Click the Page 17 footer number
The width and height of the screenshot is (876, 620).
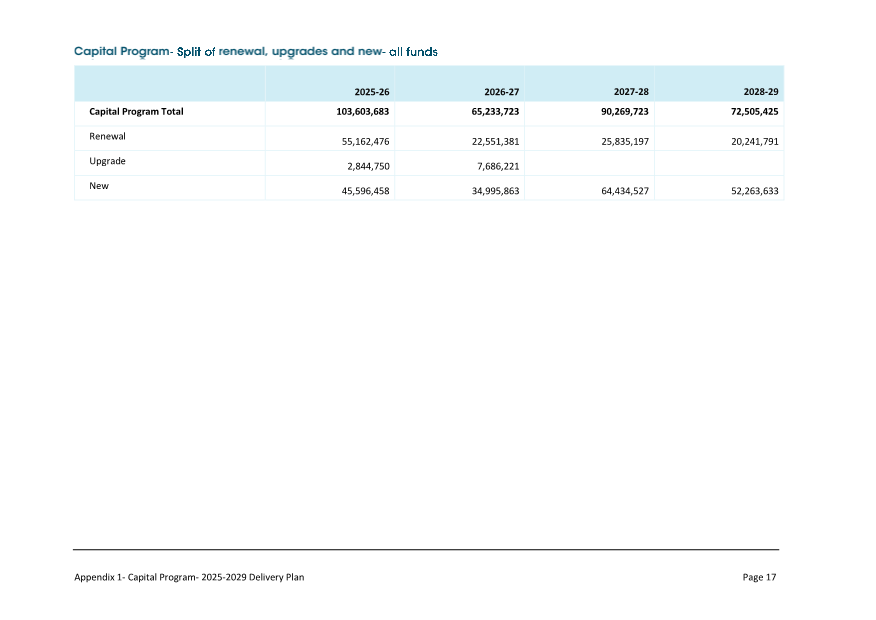tap(759, 577)
